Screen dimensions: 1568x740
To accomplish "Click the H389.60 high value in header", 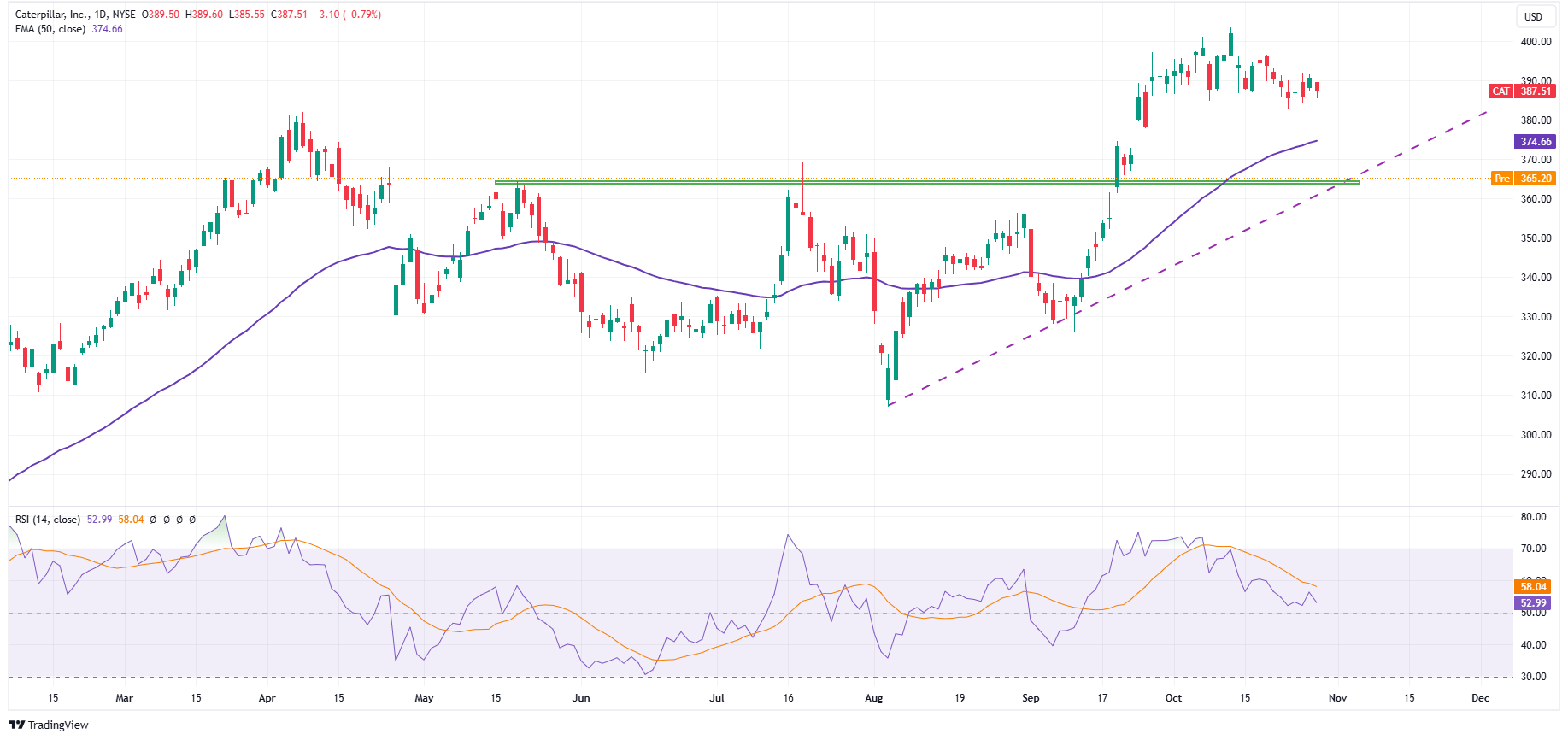I will point(204,15).
